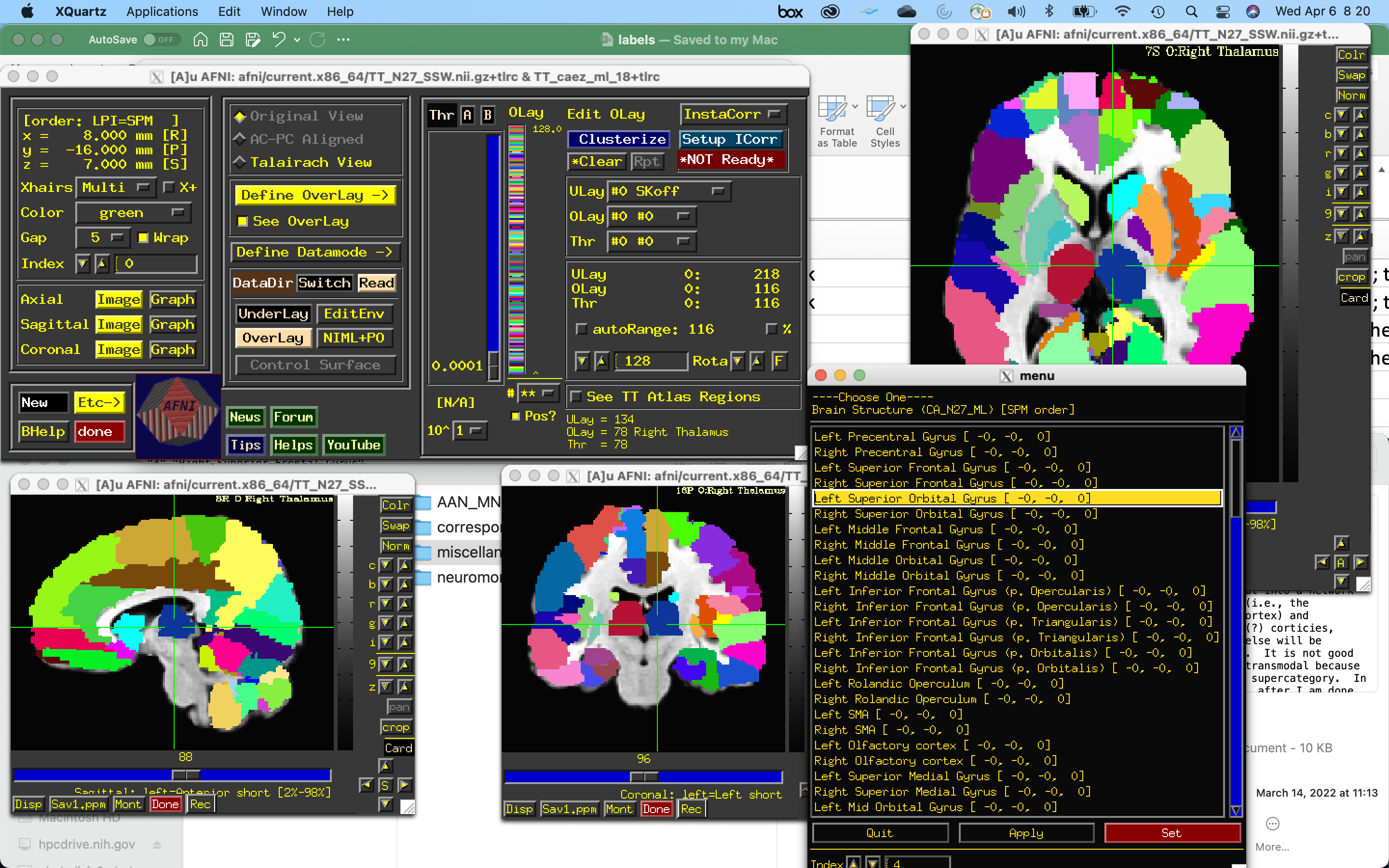Click the Set button in menu window
The height and width of the screenshot is (868, 1389).
[1172, 833]
